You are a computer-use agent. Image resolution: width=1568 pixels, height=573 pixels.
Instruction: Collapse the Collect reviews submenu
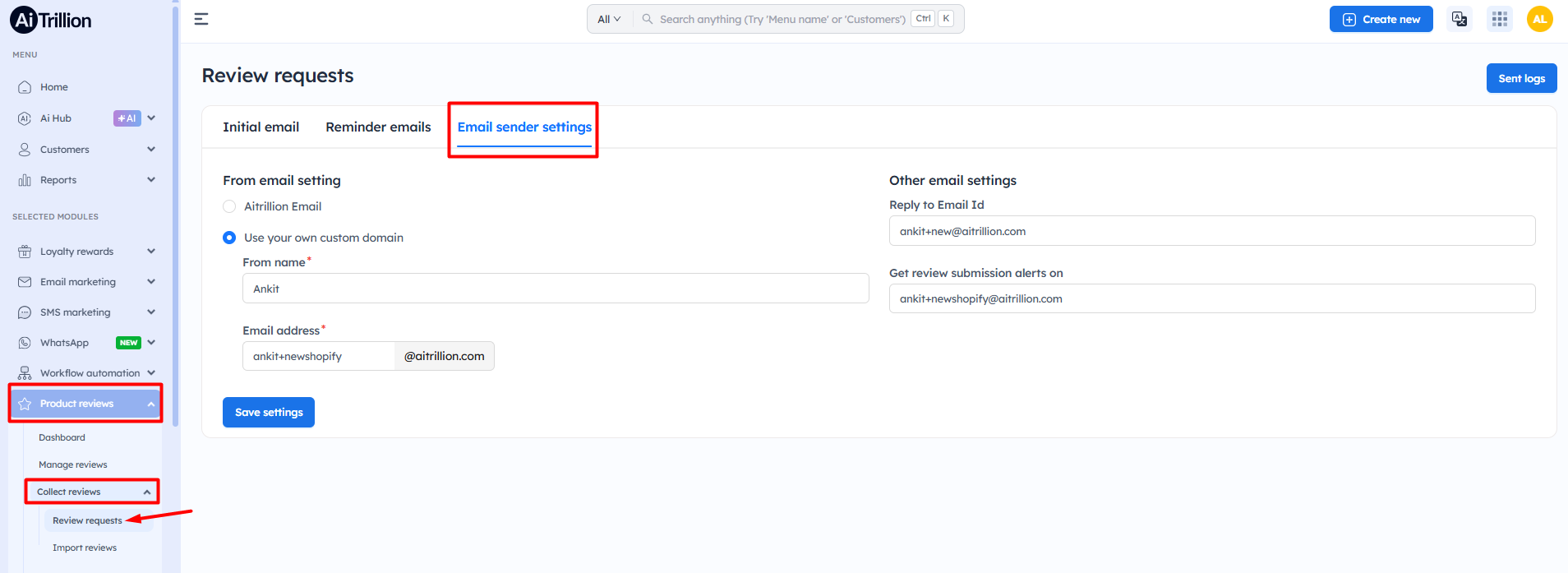click(x=146, y=492)
